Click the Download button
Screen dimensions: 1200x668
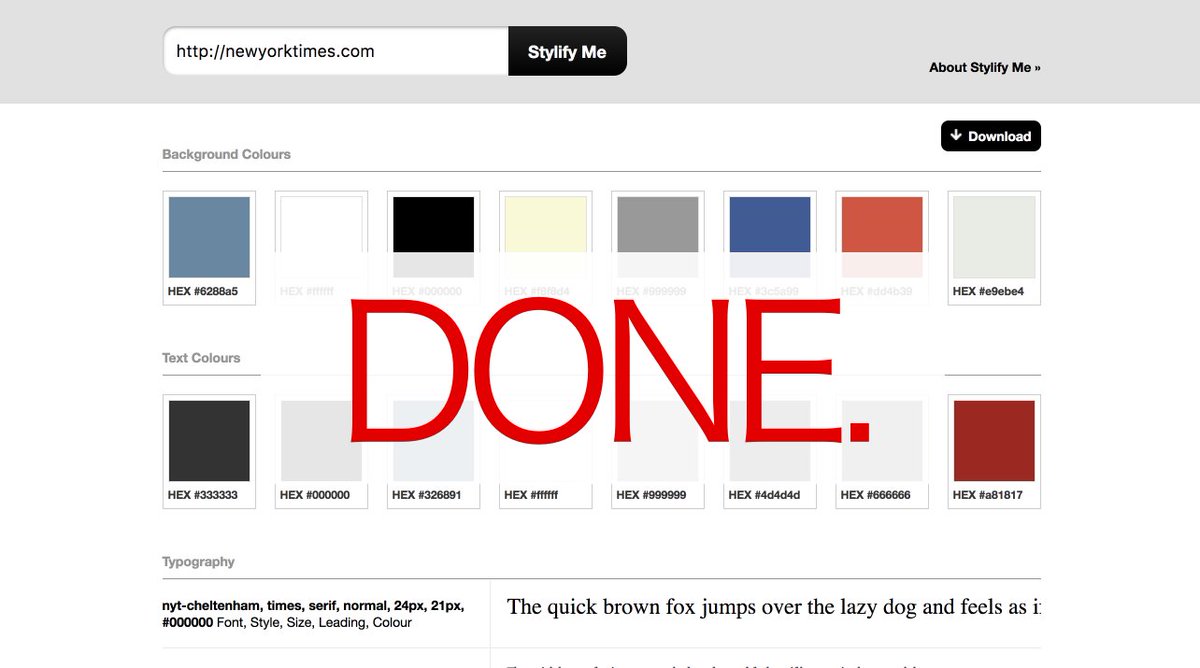990,136
